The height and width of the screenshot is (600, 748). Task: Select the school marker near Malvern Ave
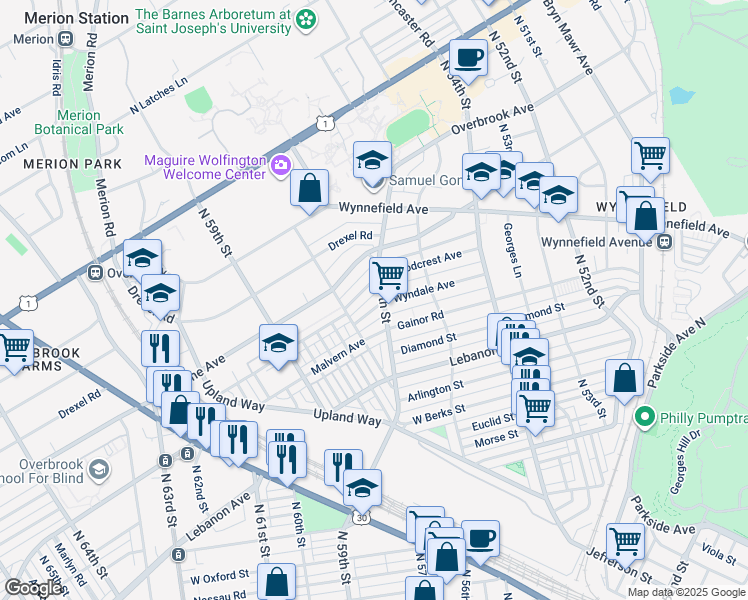[279, 344]
